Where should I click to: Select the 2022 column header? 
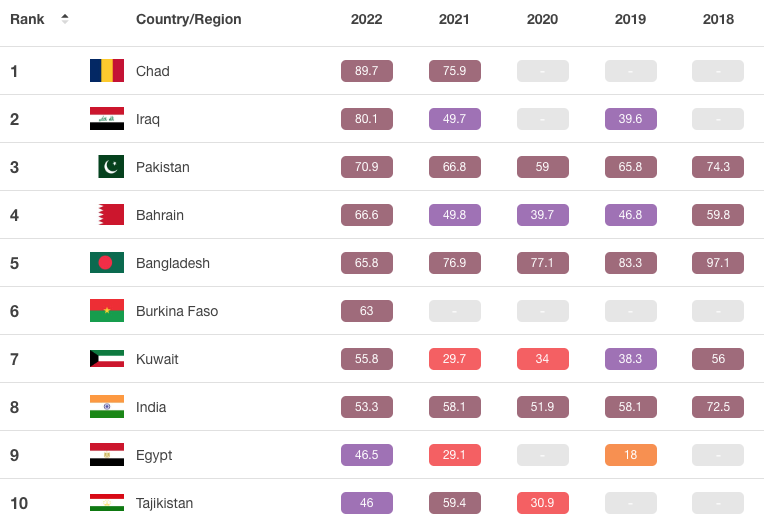click(x=366, y=19)
